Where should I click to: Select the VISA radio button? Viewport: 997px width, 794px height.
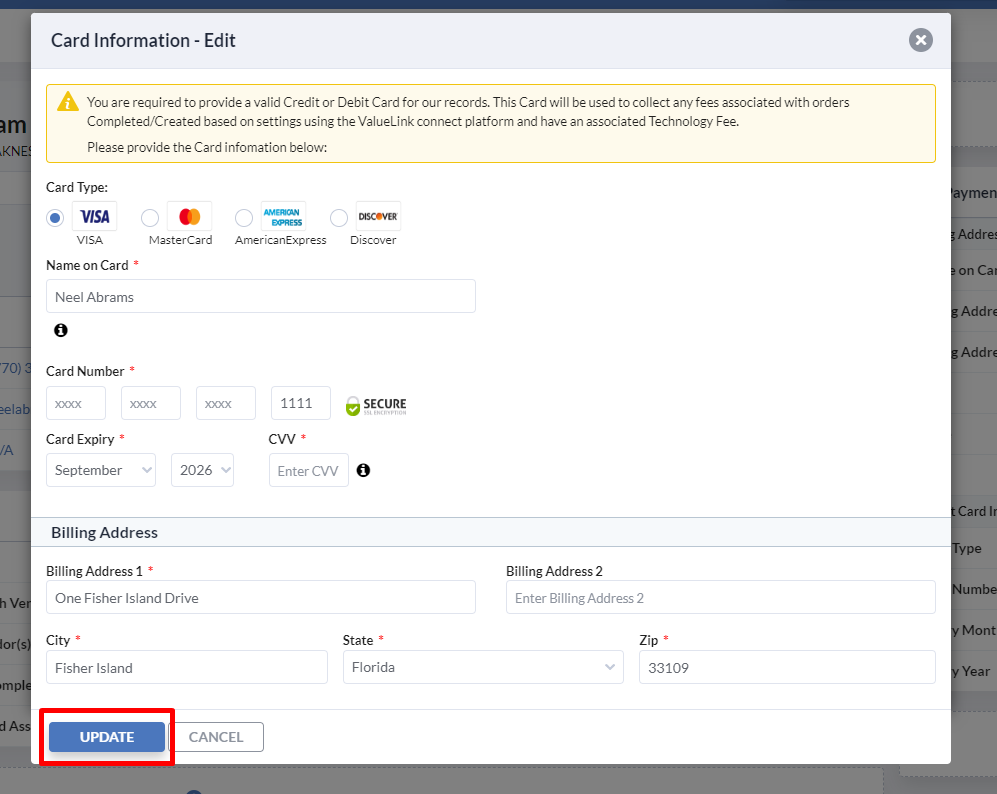pyautogui.click(x=55, y=218)
